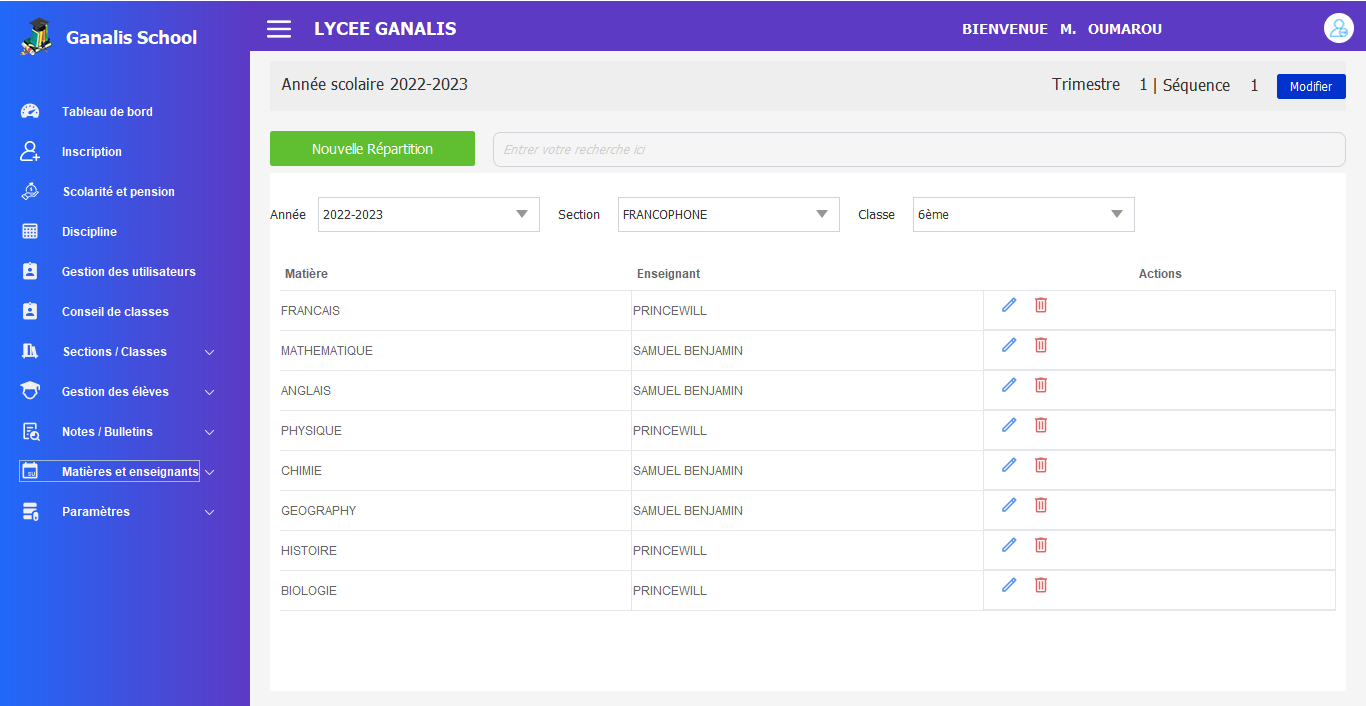Screen dimensions: 1366x706
Task: Open the user profile avatar icon
Action: tap(1338, 28)
